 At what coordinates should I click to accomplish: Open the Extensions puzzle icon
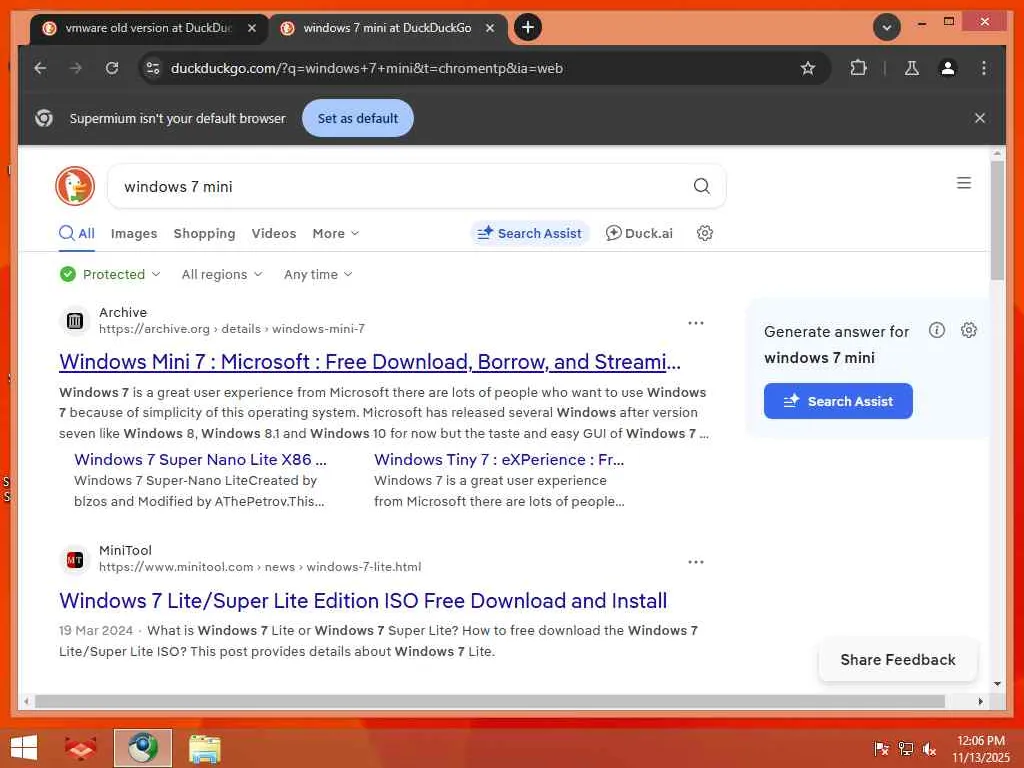(858, 68)
